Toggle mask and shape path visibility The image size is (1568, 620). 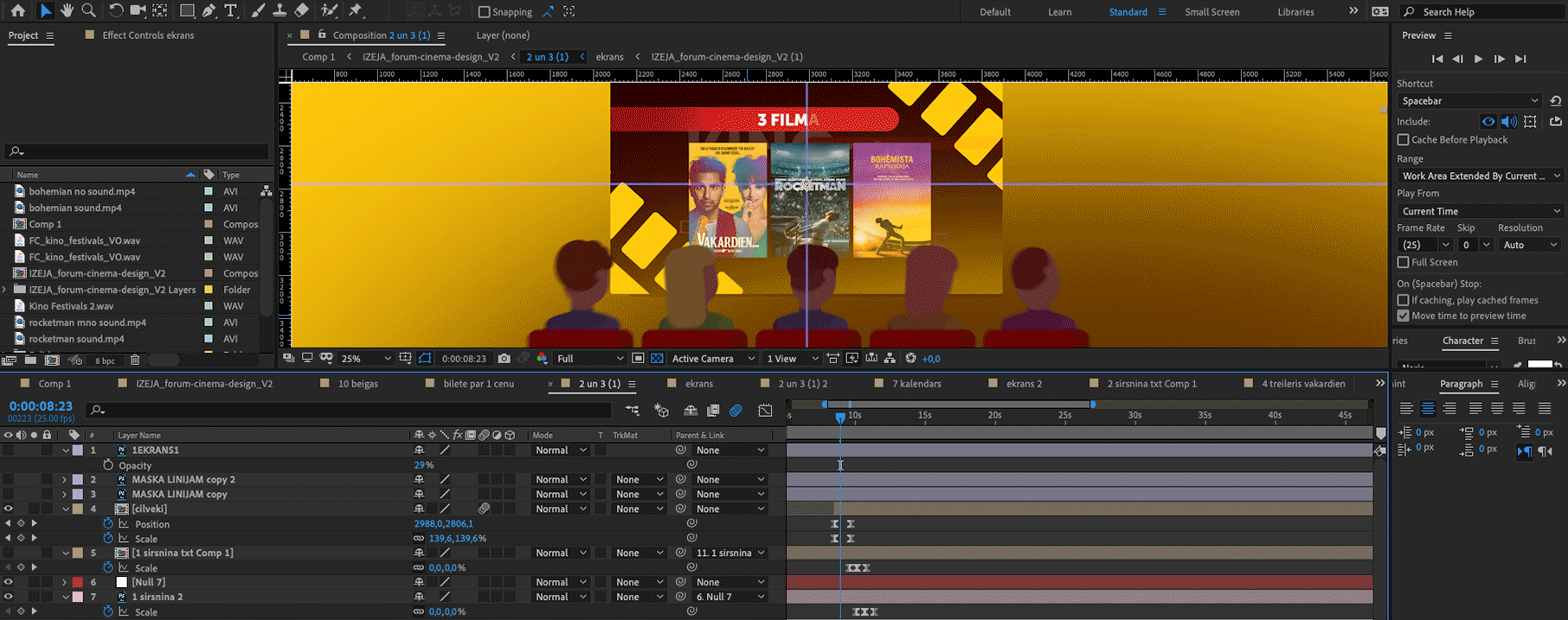425,358
